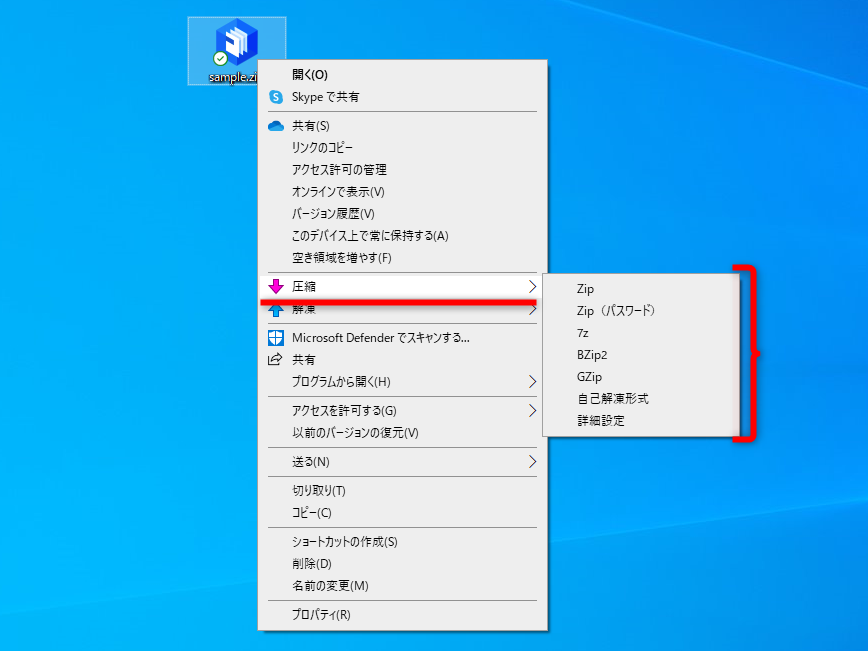
Task: Expand the アクセスを許可する(G) submenu arrow
Action: pyautogui.click(x=532, y=410)
